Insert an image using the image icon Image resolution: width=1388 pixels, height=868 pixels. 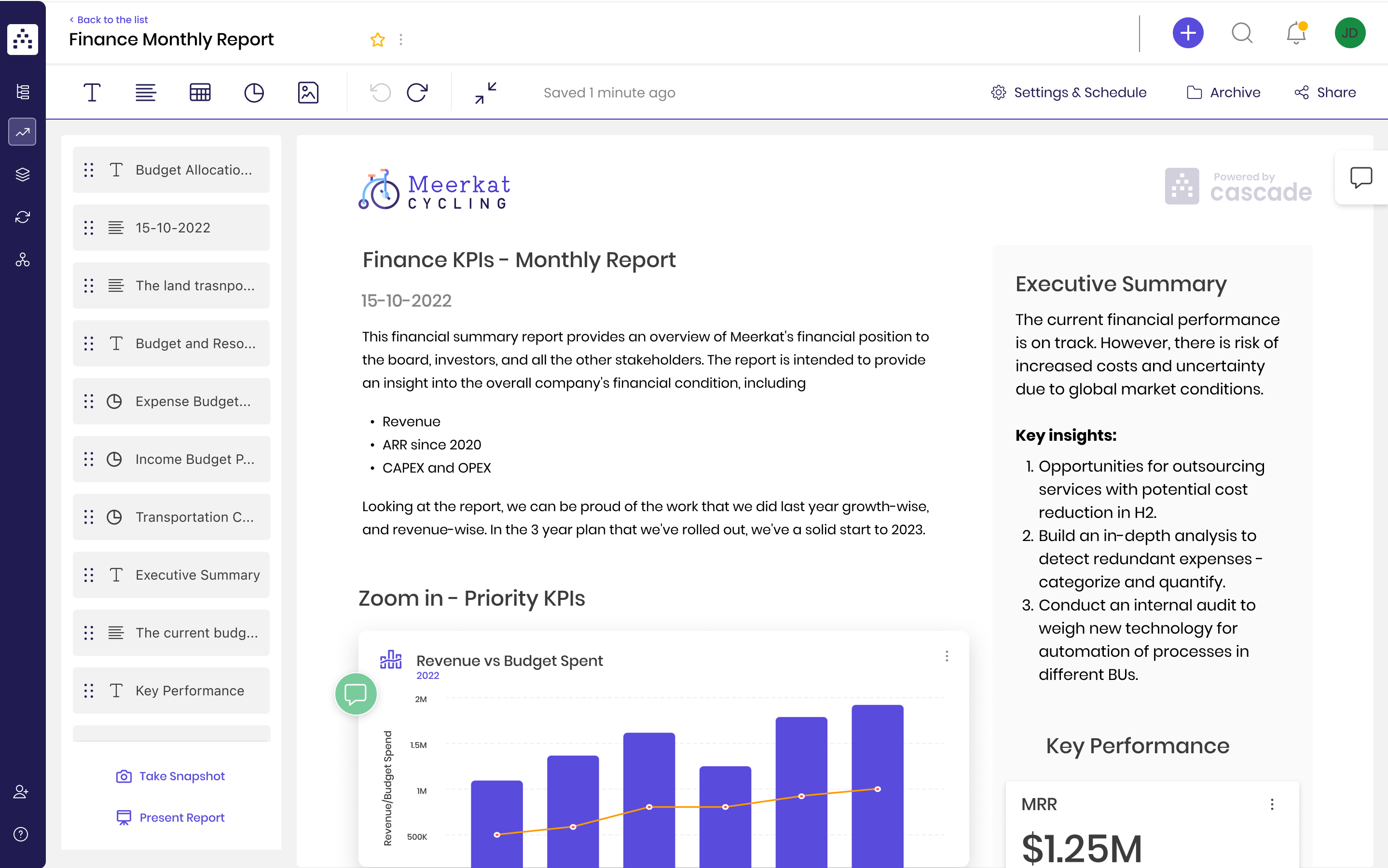pyautogui.click(x=308, y=93)
